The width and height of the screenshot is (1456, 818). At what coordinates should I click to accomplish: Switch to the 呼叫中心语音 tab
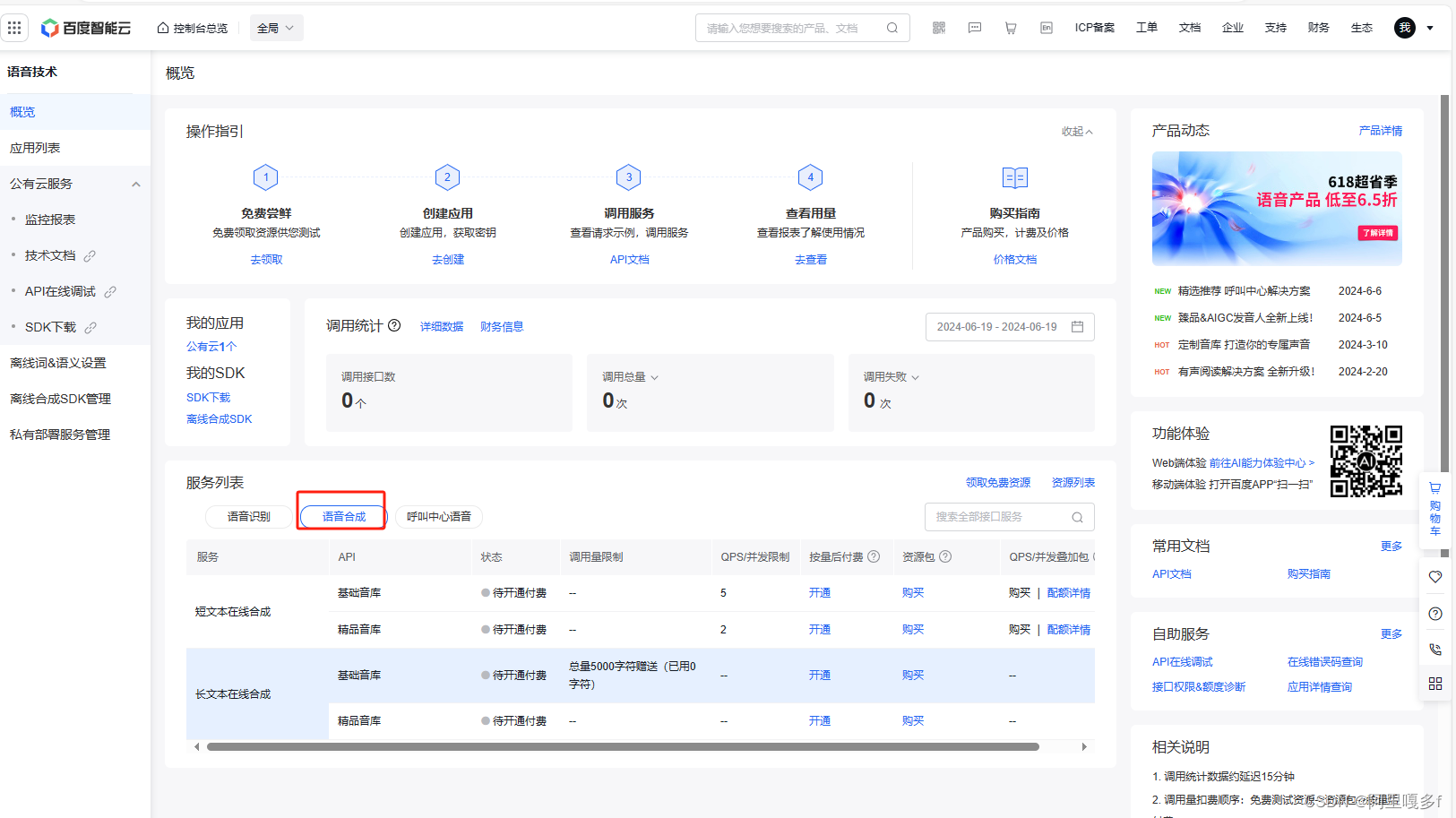[x=439, y=517]
